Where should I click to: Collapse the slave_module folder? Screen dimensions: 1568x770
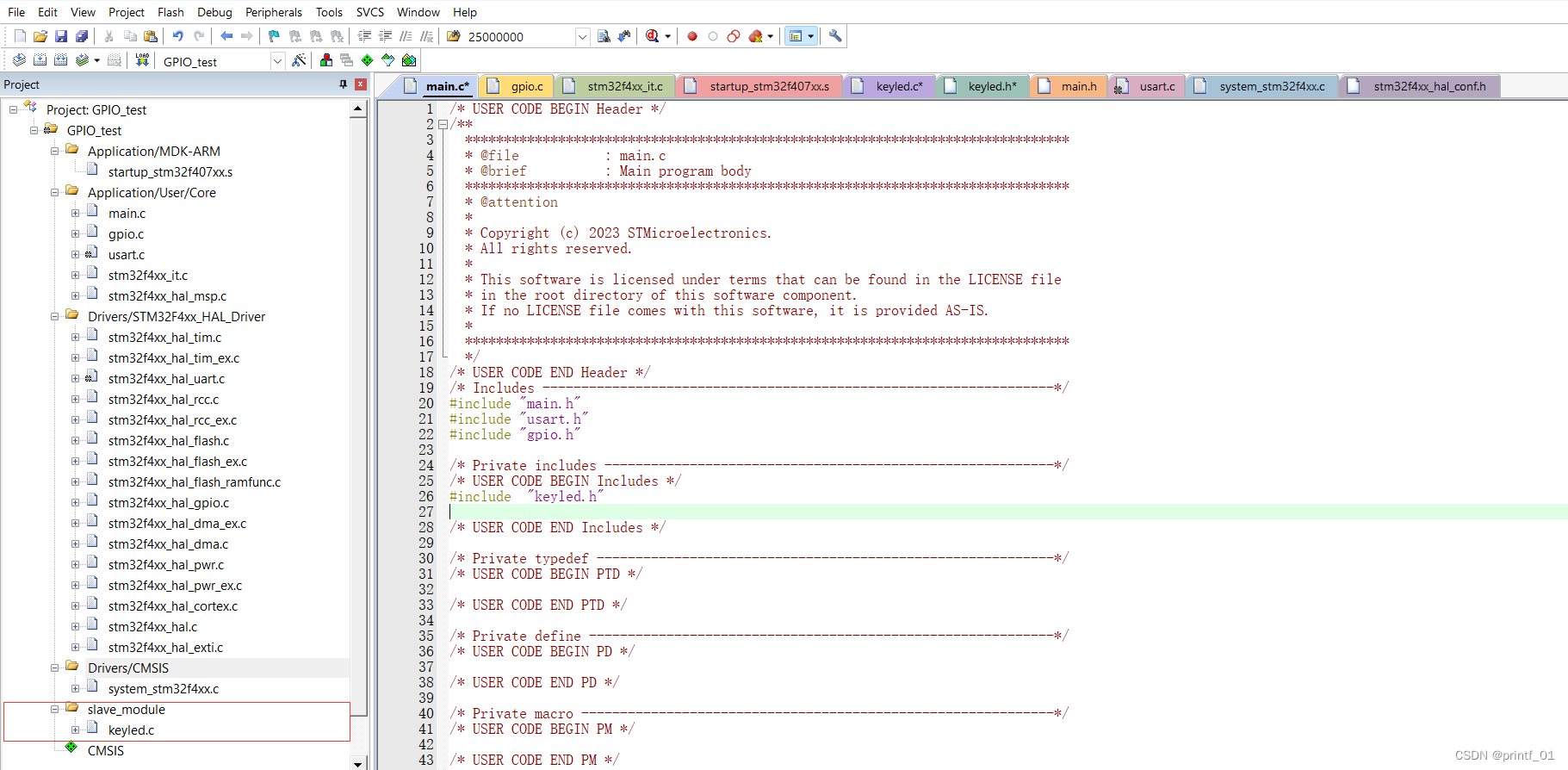click(x=55, y=710)
